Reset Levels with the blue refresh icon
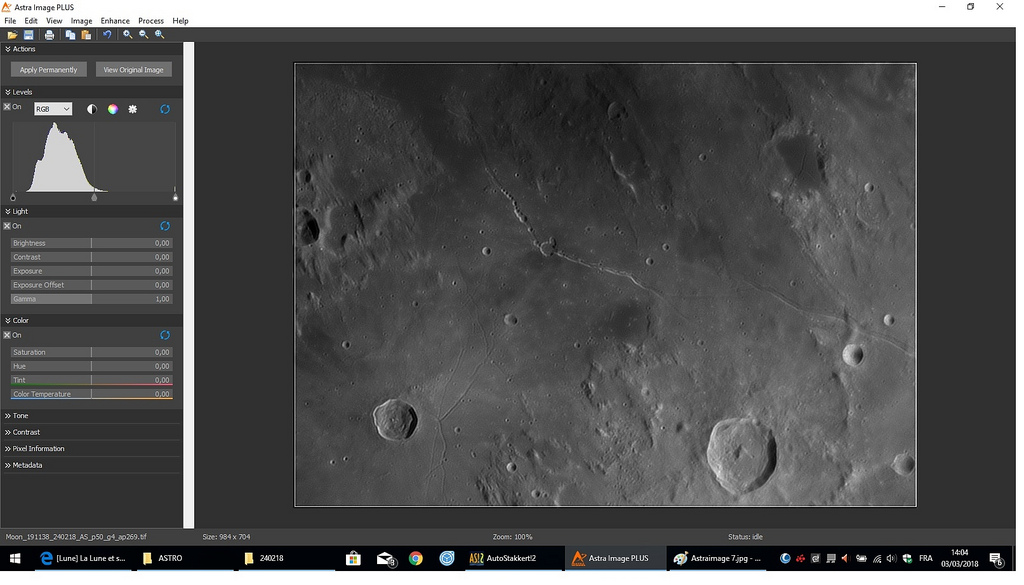Image resolution: width=1024 pixels, height=585 pixels. click(x=165, y=109)
